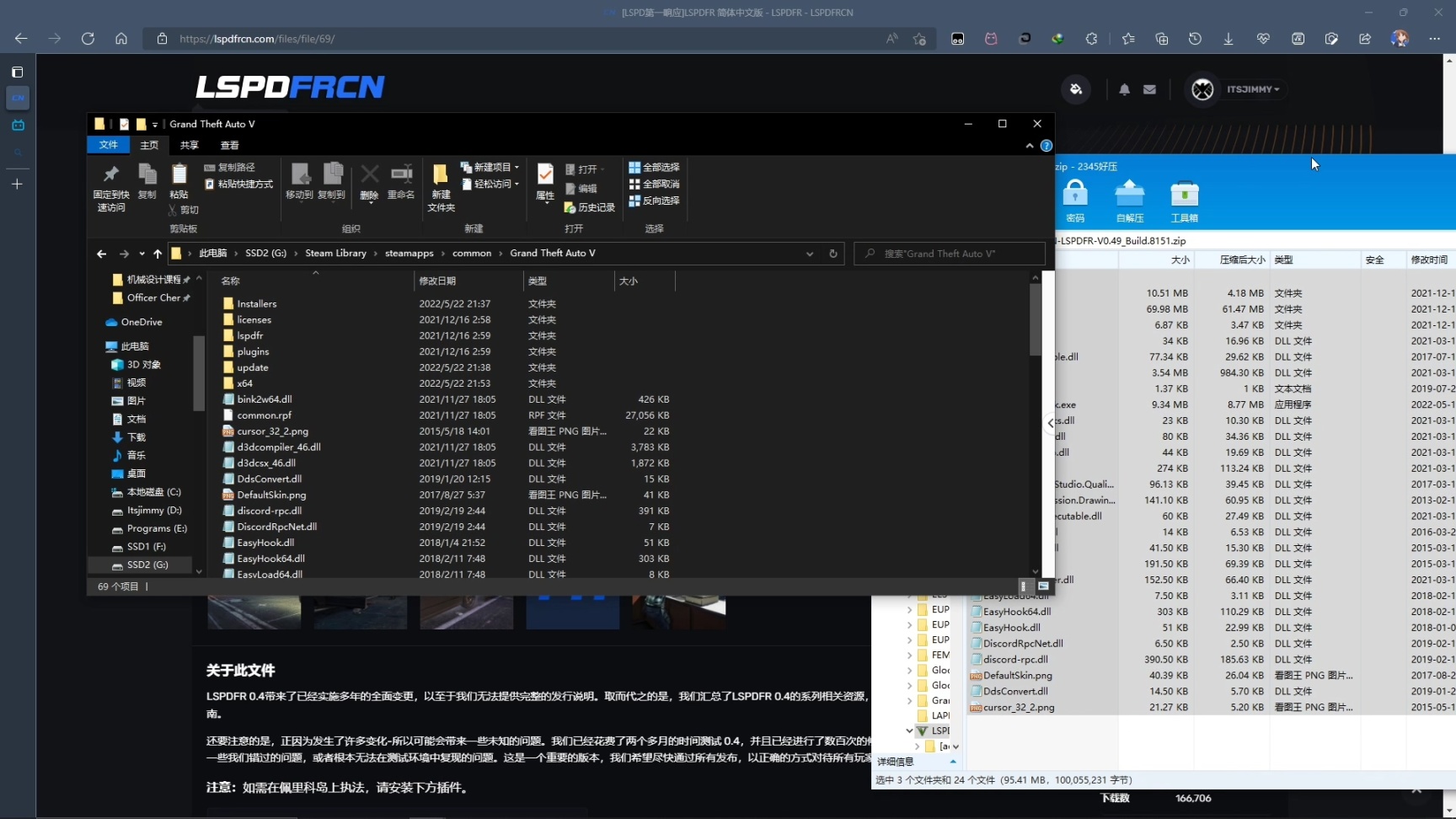The height and width of the screenshot is (819, 1456).
Task: Click the Explorer address bar refresh icon
Action: (x=833, y=254)
